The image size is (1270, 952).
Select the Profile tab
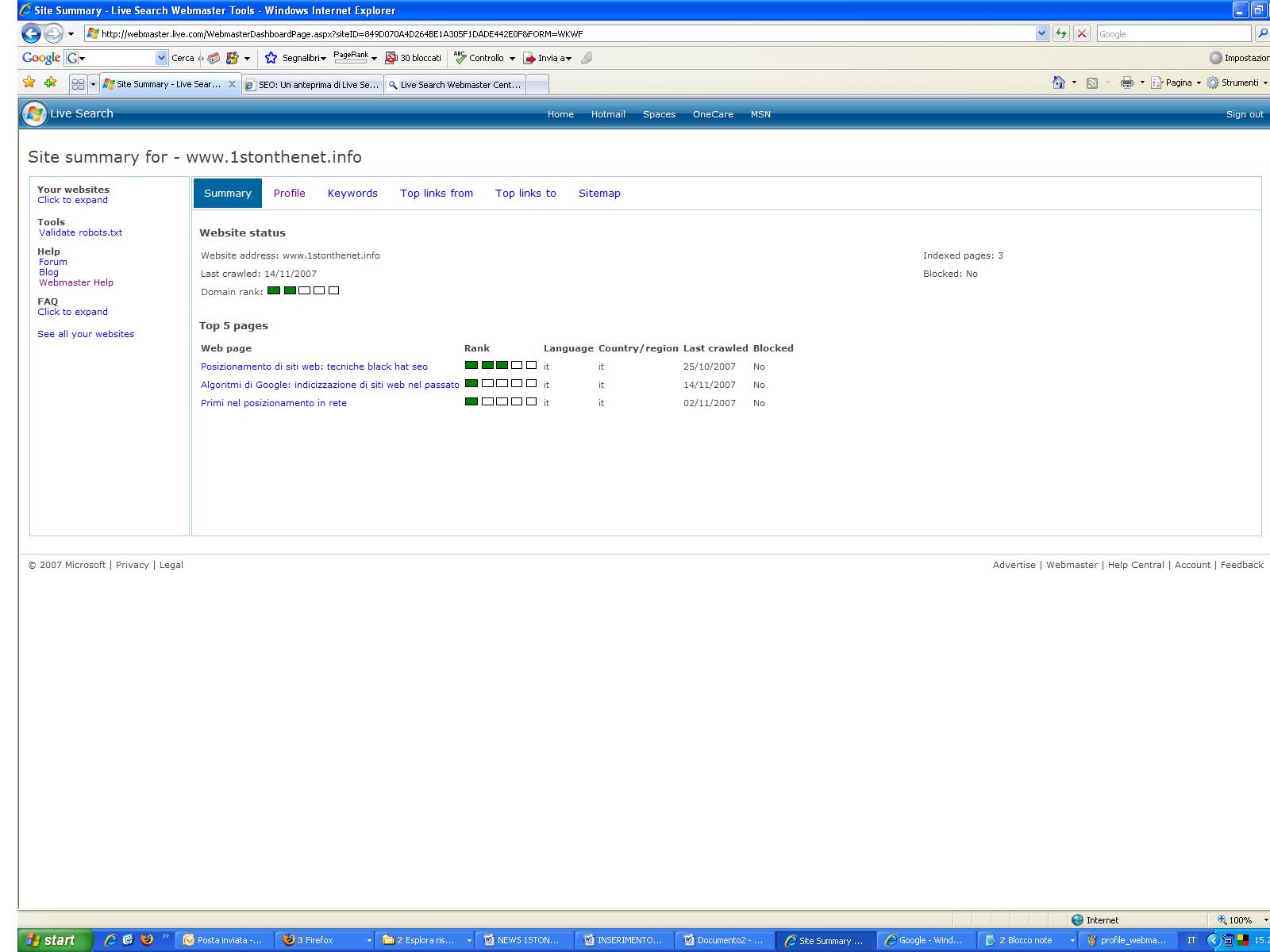click(x=290, y=193)
